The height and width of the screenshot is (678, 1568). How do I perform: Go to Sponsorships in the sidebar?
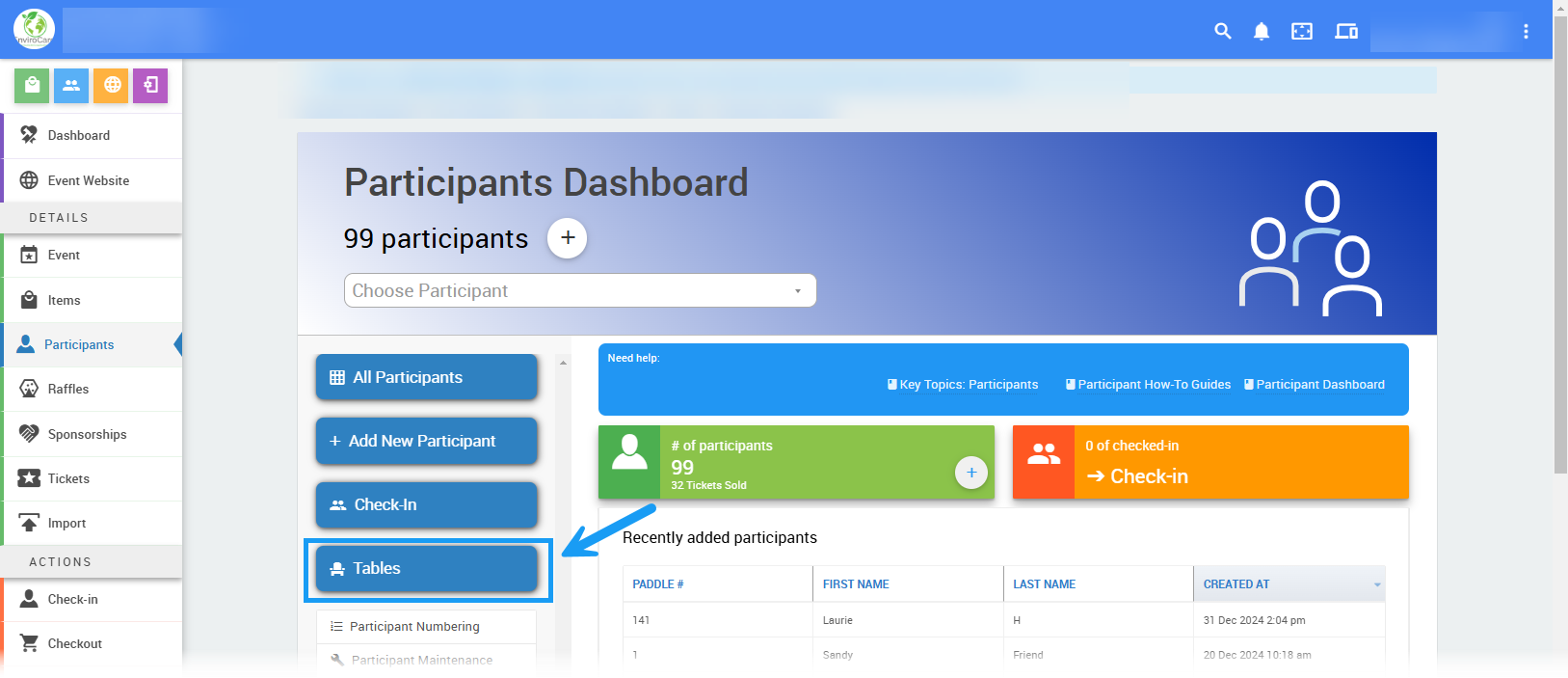(x=87, y=434)
